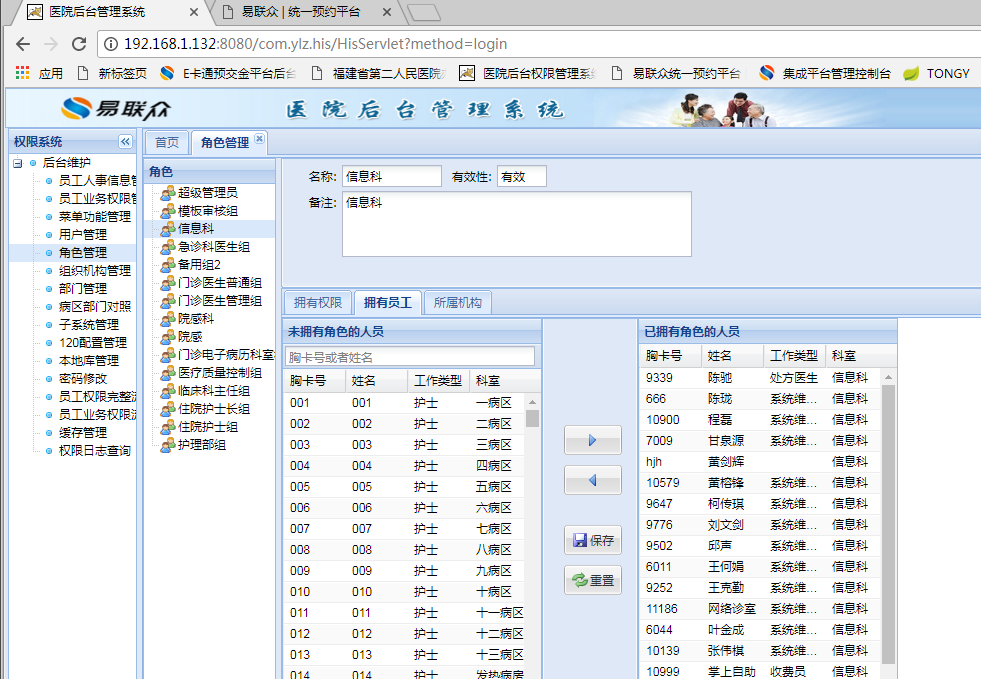
Task: Open 用户管理 in the menu tree
Action: (x=83, y=235)
